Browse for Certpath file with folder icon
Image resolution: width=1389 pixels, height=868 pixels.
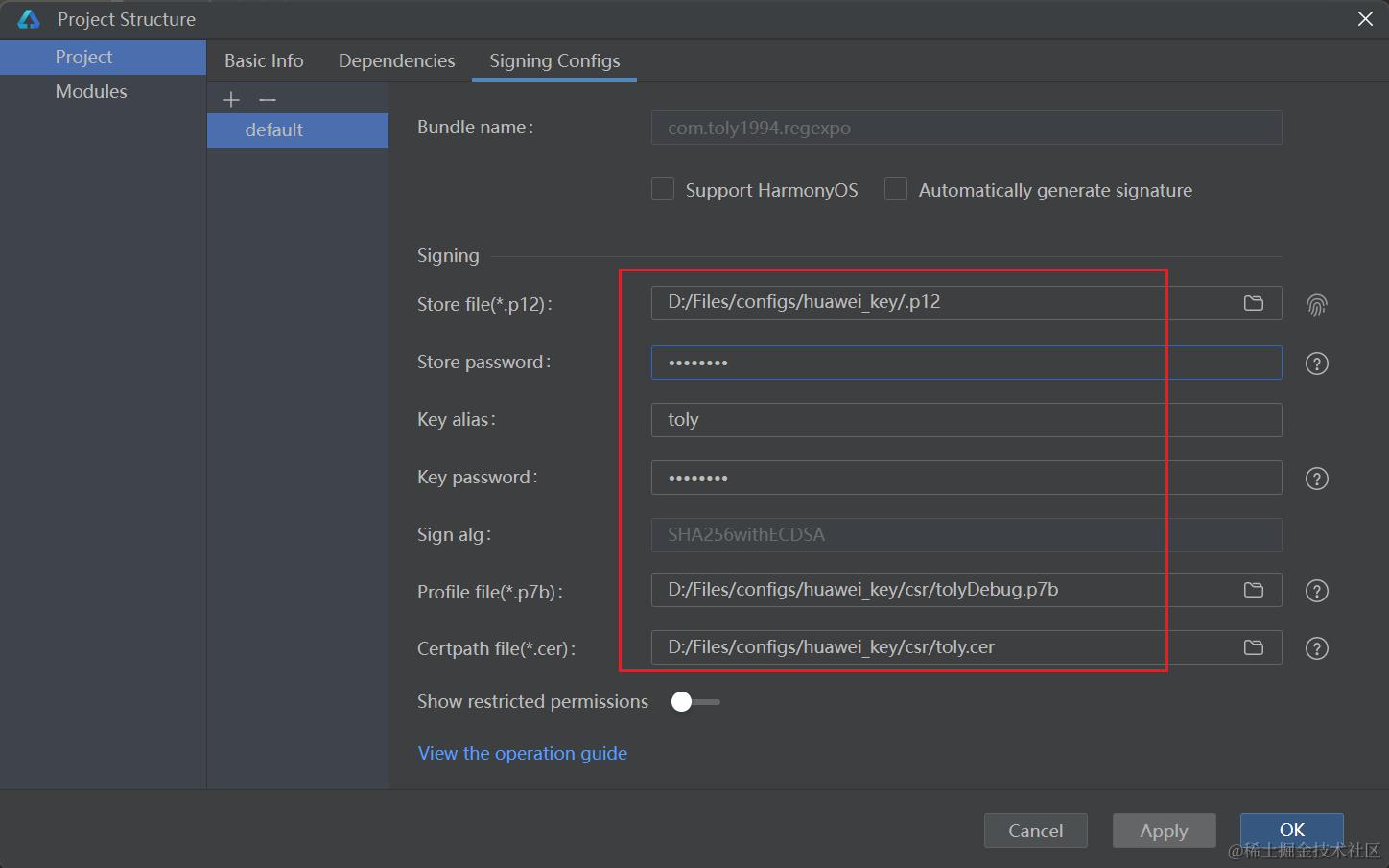(1253, 647)
